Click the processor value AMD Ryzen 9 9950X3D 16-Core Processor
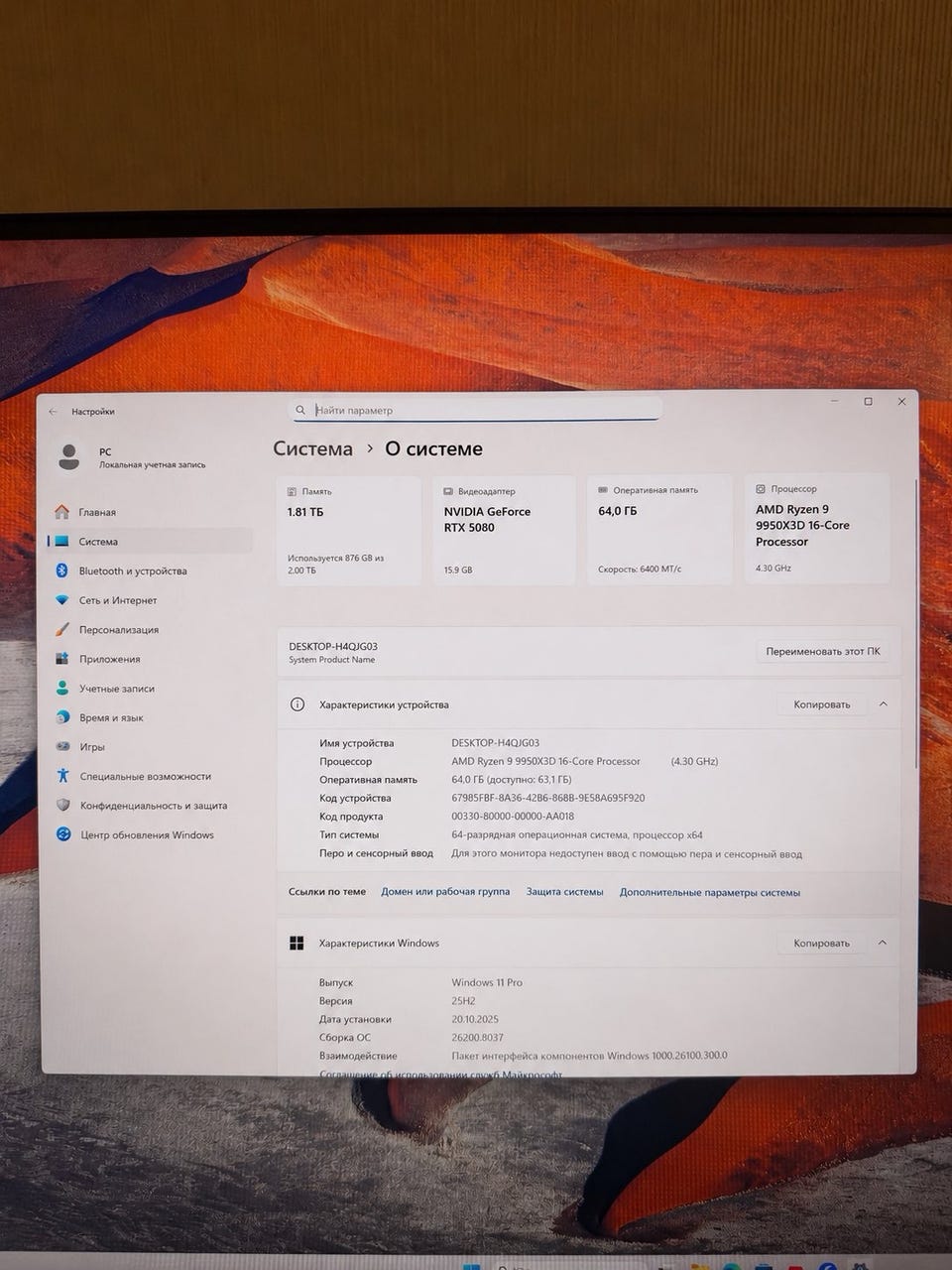 pos(545,761)
